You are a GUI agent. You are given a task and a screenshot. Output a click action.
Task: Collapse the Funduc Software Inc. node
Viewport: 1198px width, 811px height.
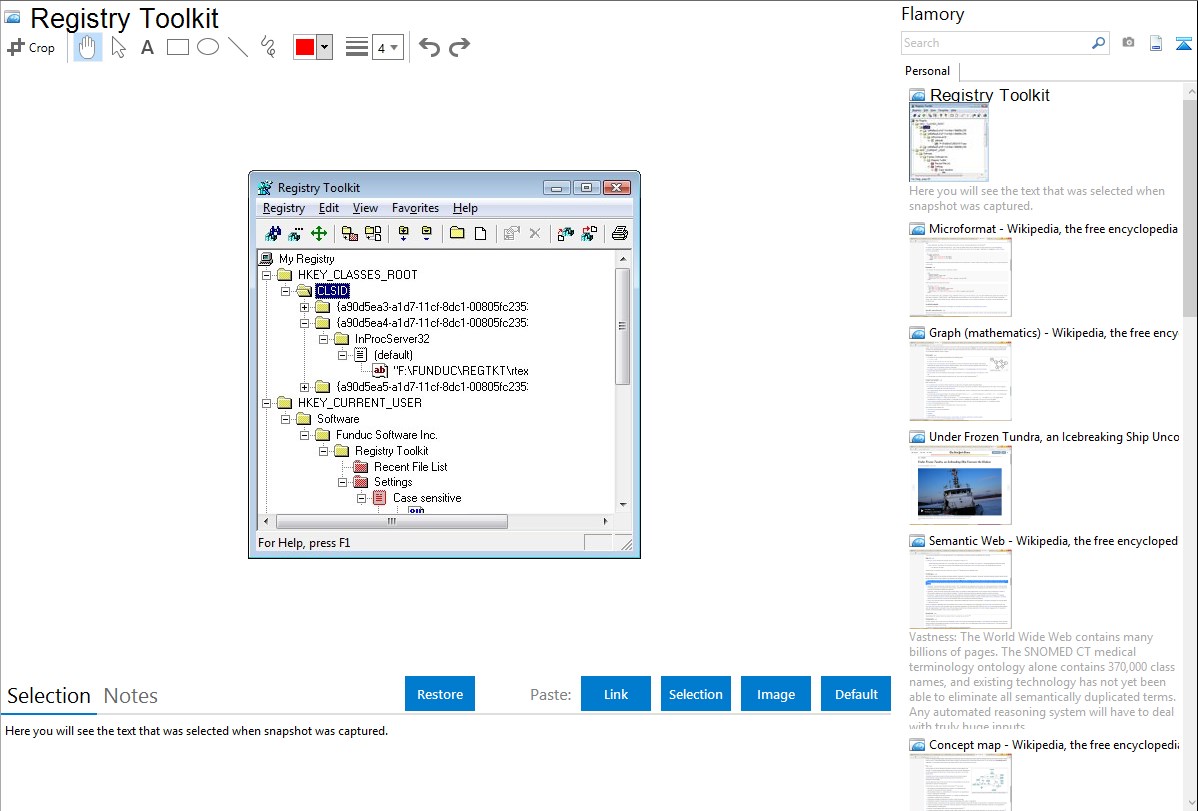click(x=305, y=436)
